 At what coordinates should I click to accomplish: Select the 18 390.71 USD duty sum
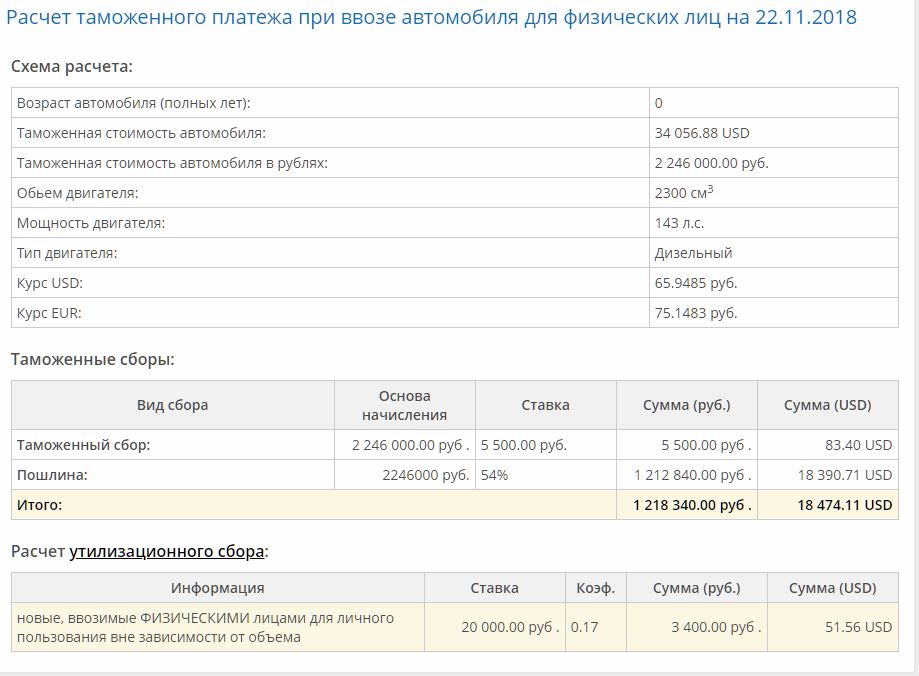(x=845, y=475)
